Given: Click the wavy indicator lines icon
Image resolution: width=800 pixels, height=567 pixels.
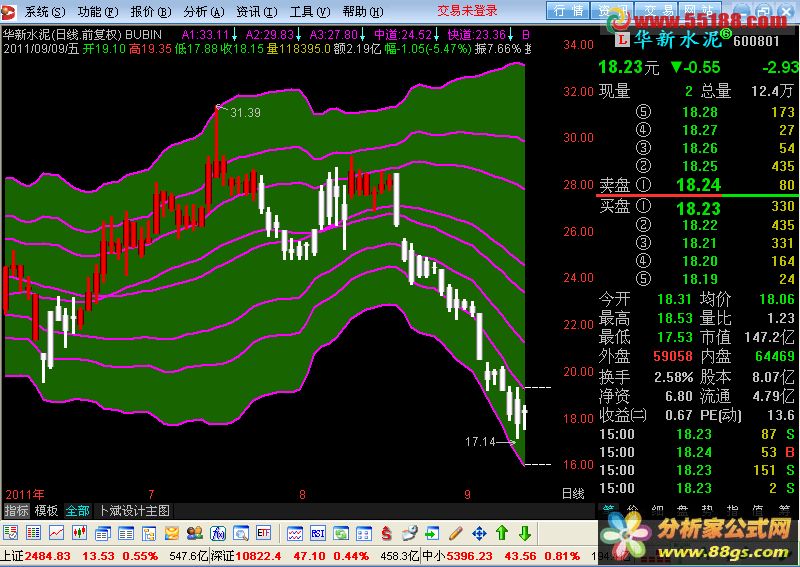Looking at the screenshot, I should [x=295, y=533].
